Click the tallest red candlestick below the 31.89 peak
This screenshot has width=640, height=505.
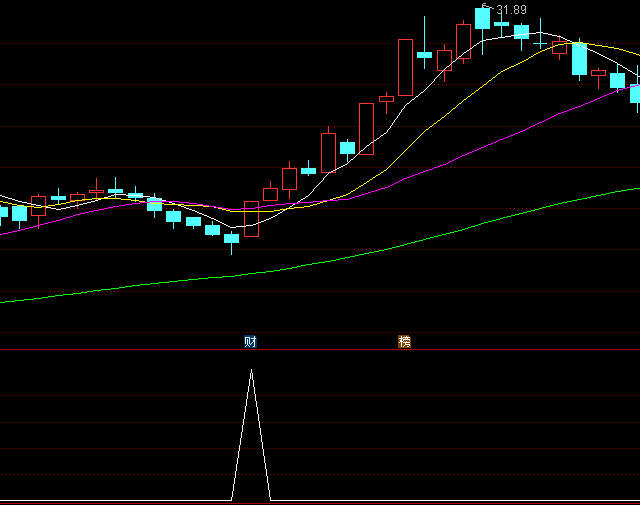click(405, 67)
